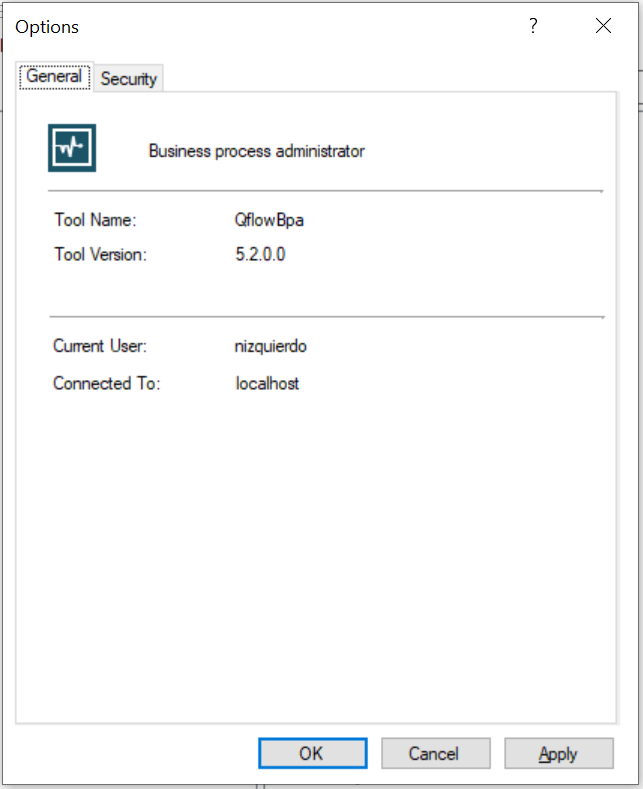Click the Business process administrator title text
Image resolution: width=643 pixels, height=789 pixels.
(x=257, y=151)
